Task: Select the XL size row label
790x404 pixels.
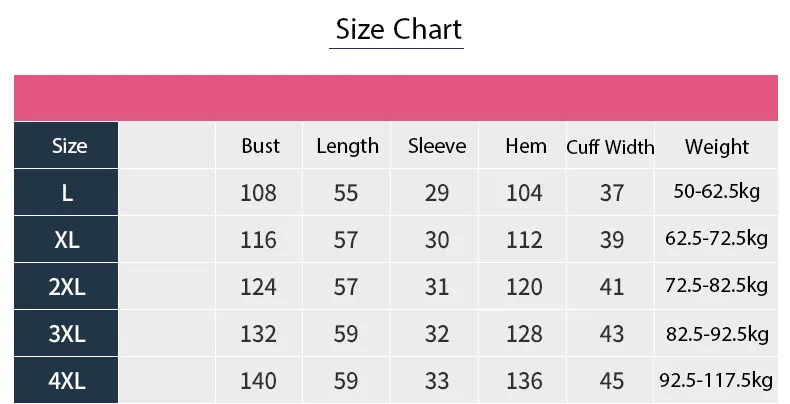Action: (x=67, y=240)
